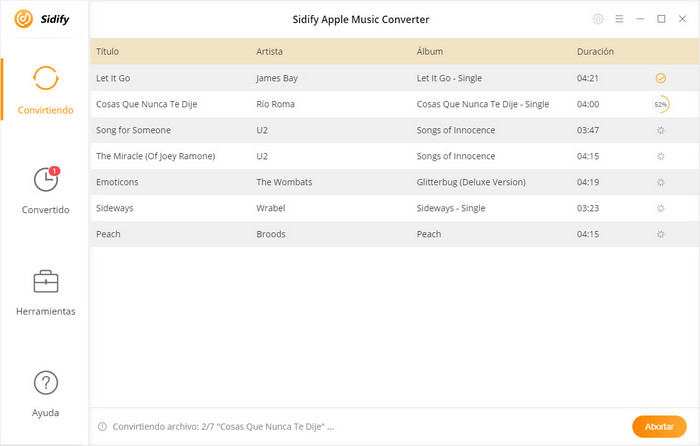Select the Sideways song row
The height and width of the screenshot is (446, 700).
click(x=395, y=208)
